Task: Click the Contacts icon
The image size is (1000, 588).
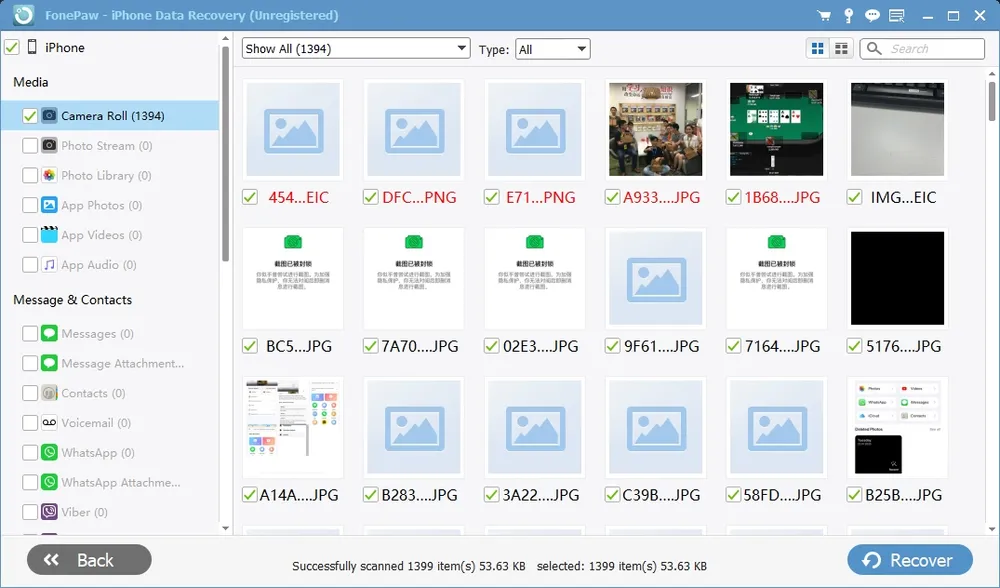Action: click(x=49, y=393)
